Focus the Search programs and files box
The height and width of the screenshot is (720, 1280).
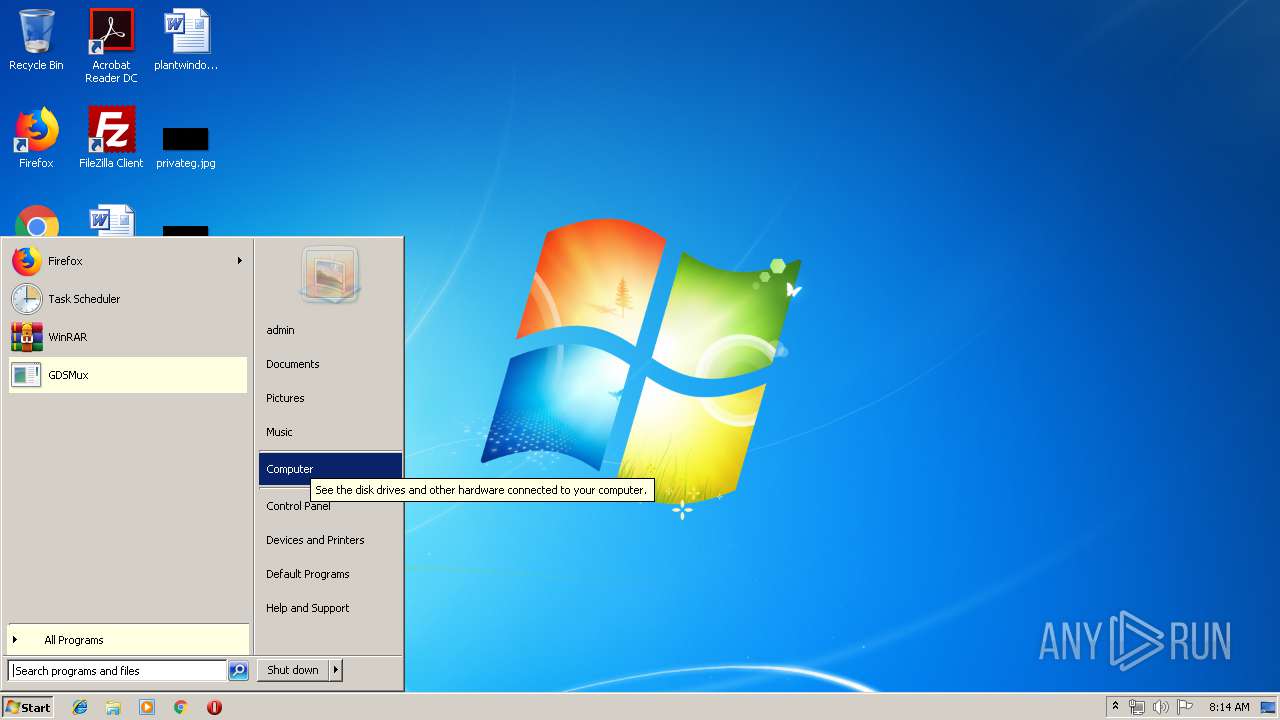pos(117,671)
